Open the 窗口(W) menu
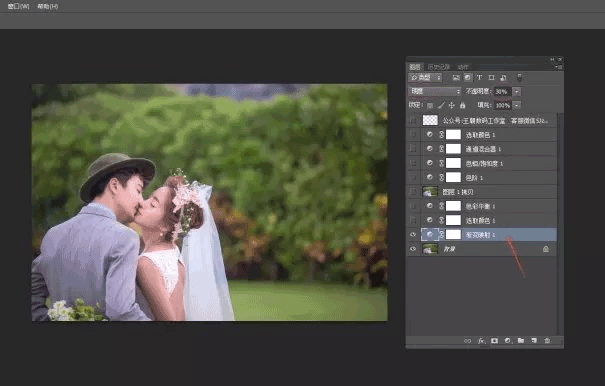Screen dimensions: 605x386 [x=19, y=6]
